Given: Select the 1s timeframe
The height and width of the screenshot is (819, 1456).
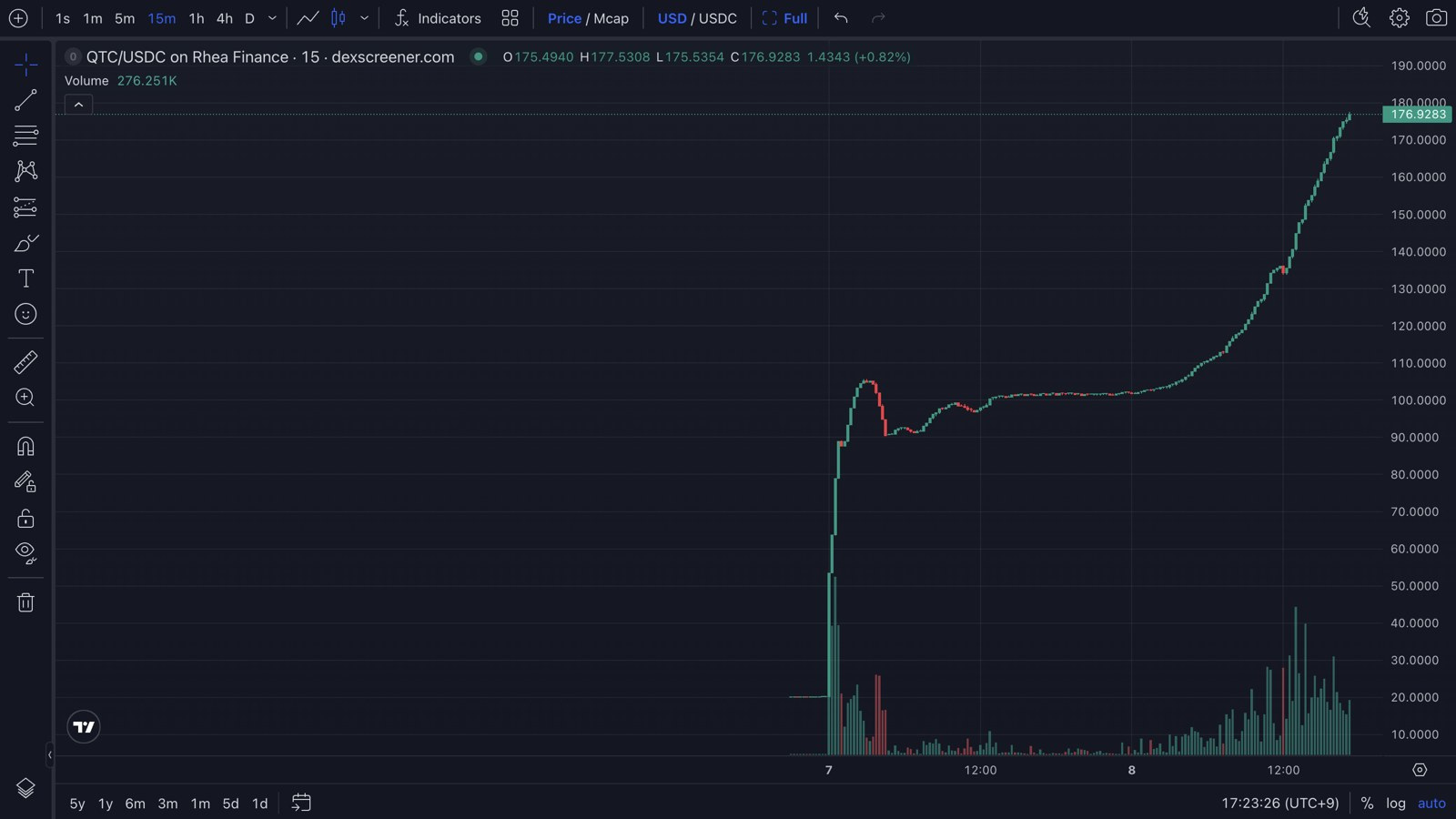Looking at the screenshot, I should click(63, 18).
